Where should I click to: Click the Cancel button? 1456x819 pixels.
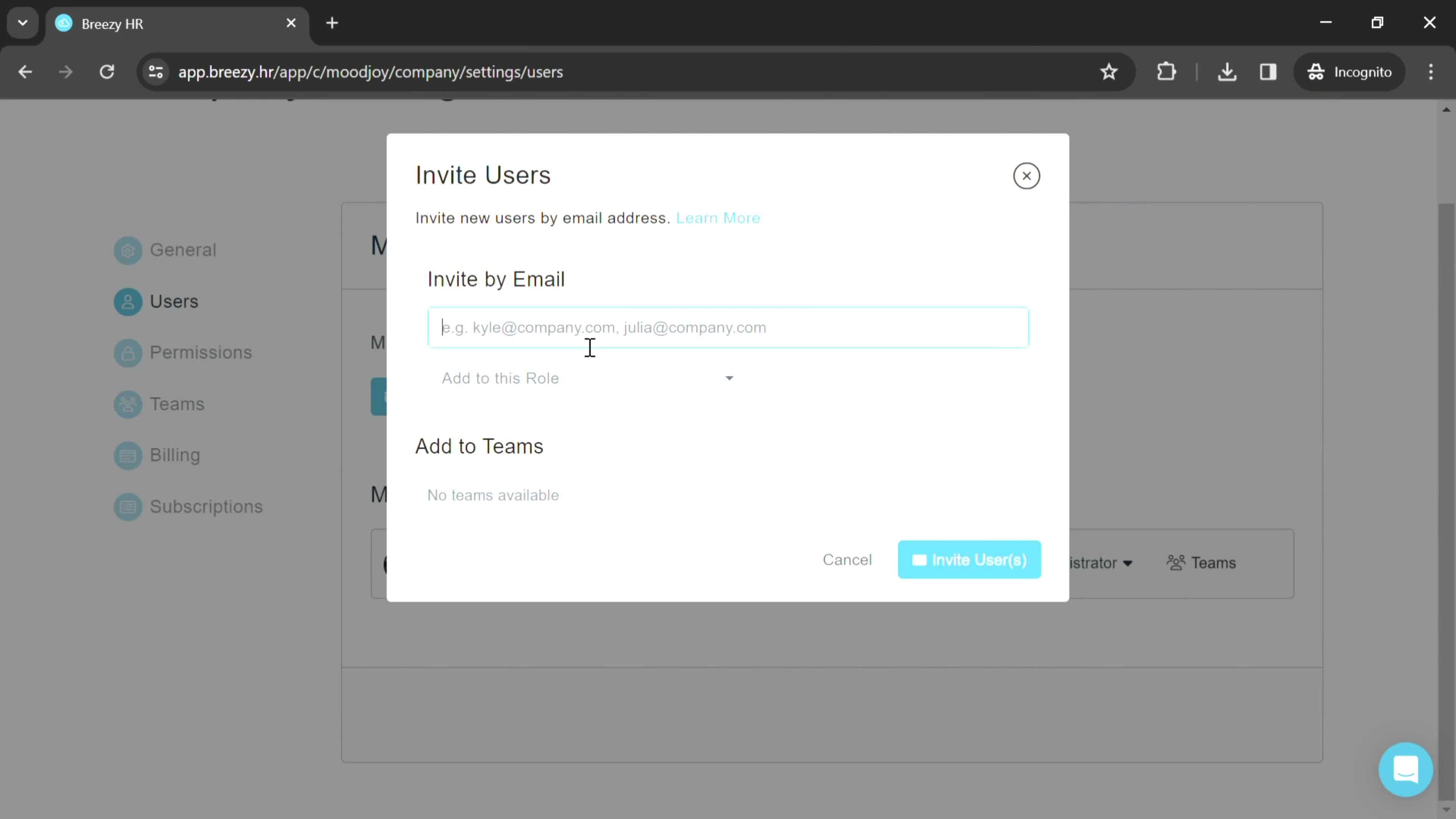847,559
